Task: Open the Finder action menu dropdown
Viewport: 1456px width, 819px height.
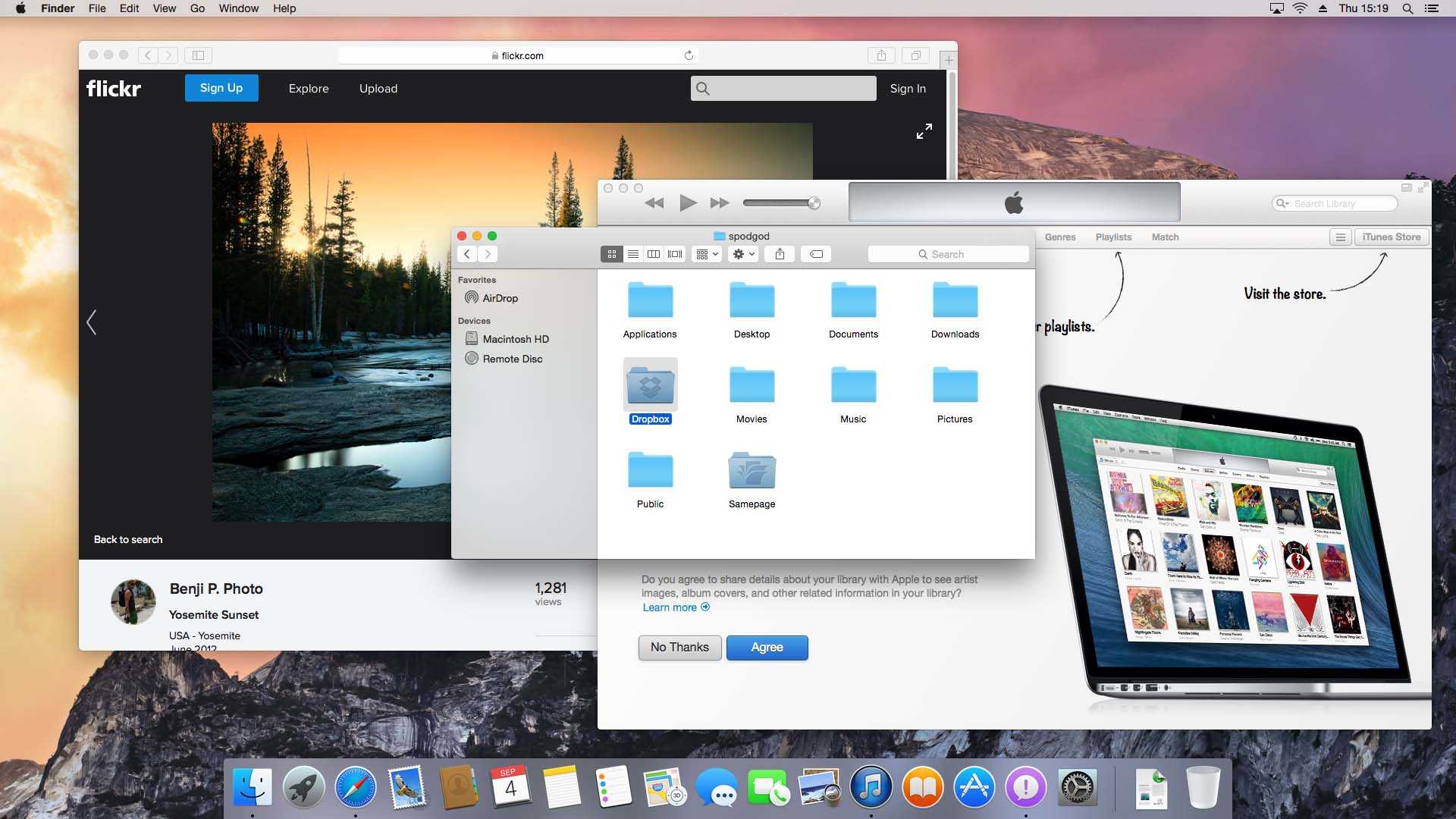Action: click(745, 254)
